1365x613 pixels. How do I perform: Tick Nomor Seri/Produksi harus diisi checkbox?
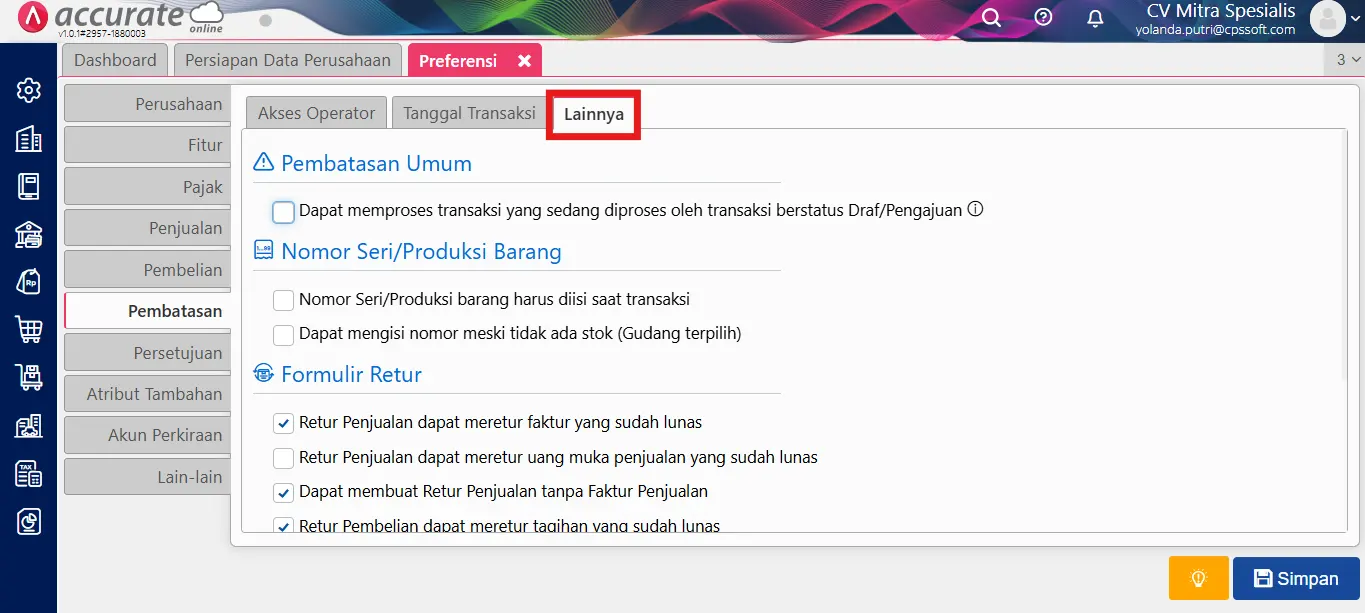click(284, 300)
